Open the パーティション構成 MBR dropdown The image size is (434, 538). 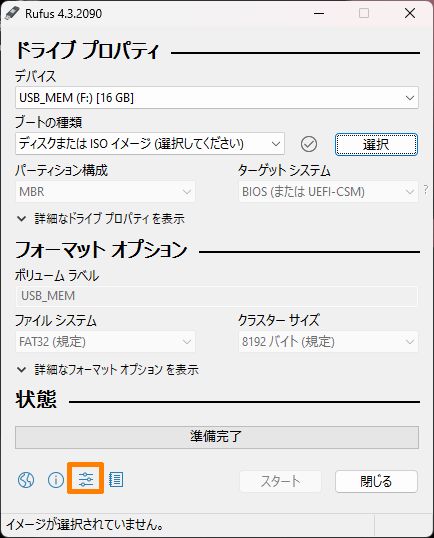(105, 191)
